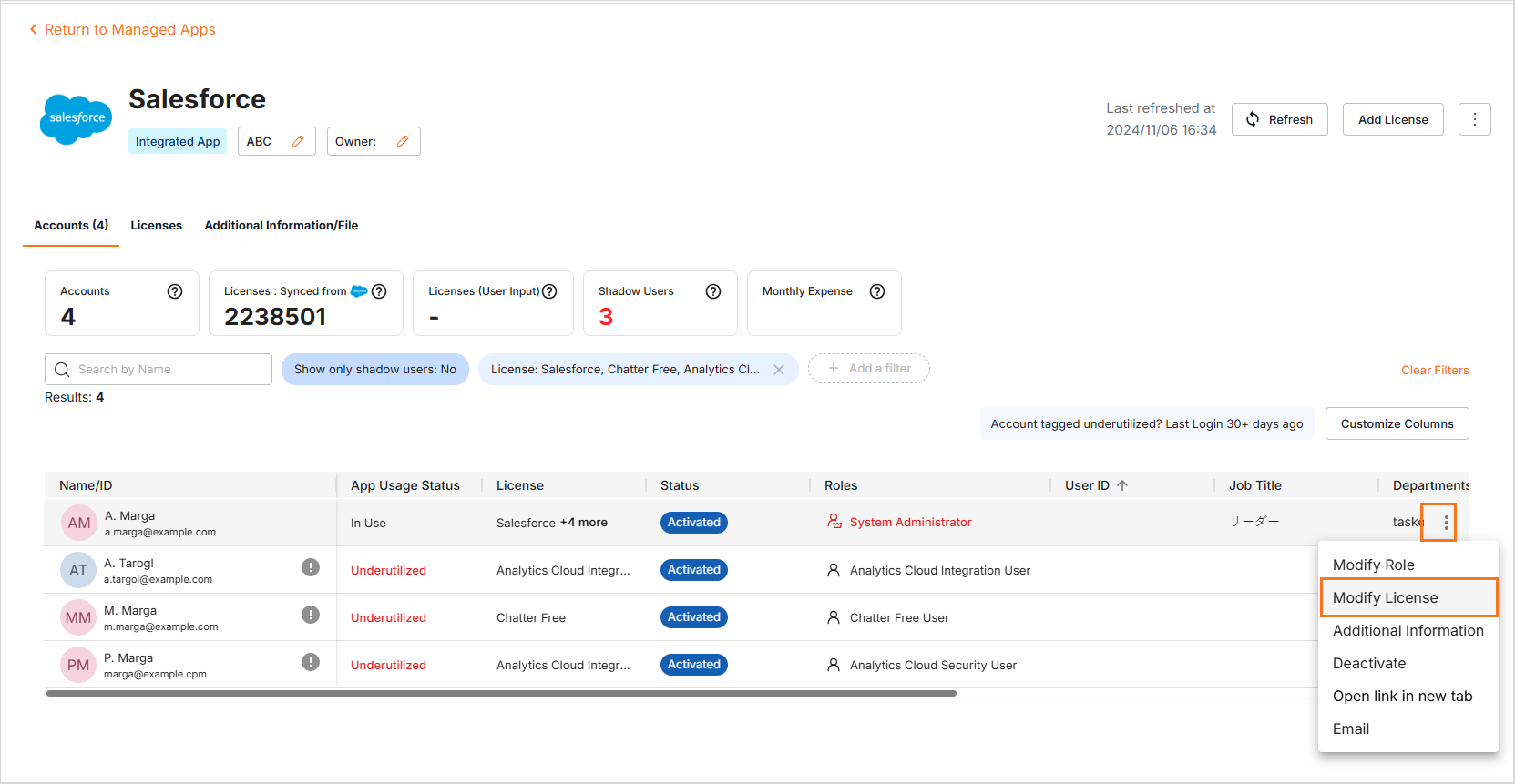Click the horizontal table scrollbar
The height and width of the screenshot is (784, 1515).
pos(501,693)
